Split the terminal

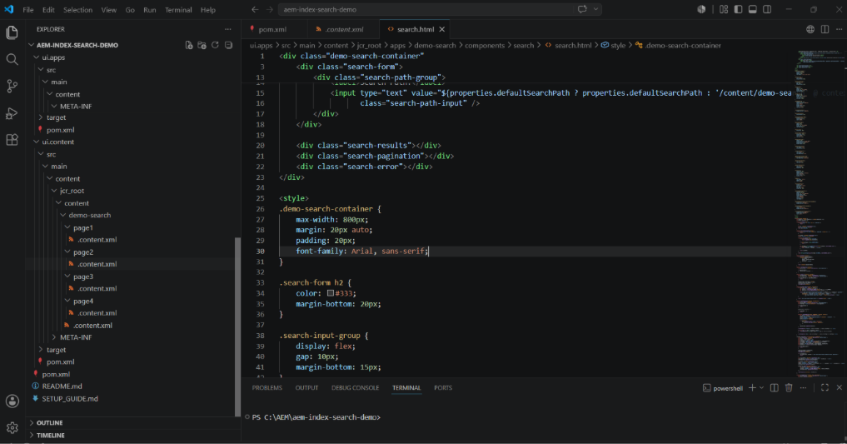pos(774,388)
